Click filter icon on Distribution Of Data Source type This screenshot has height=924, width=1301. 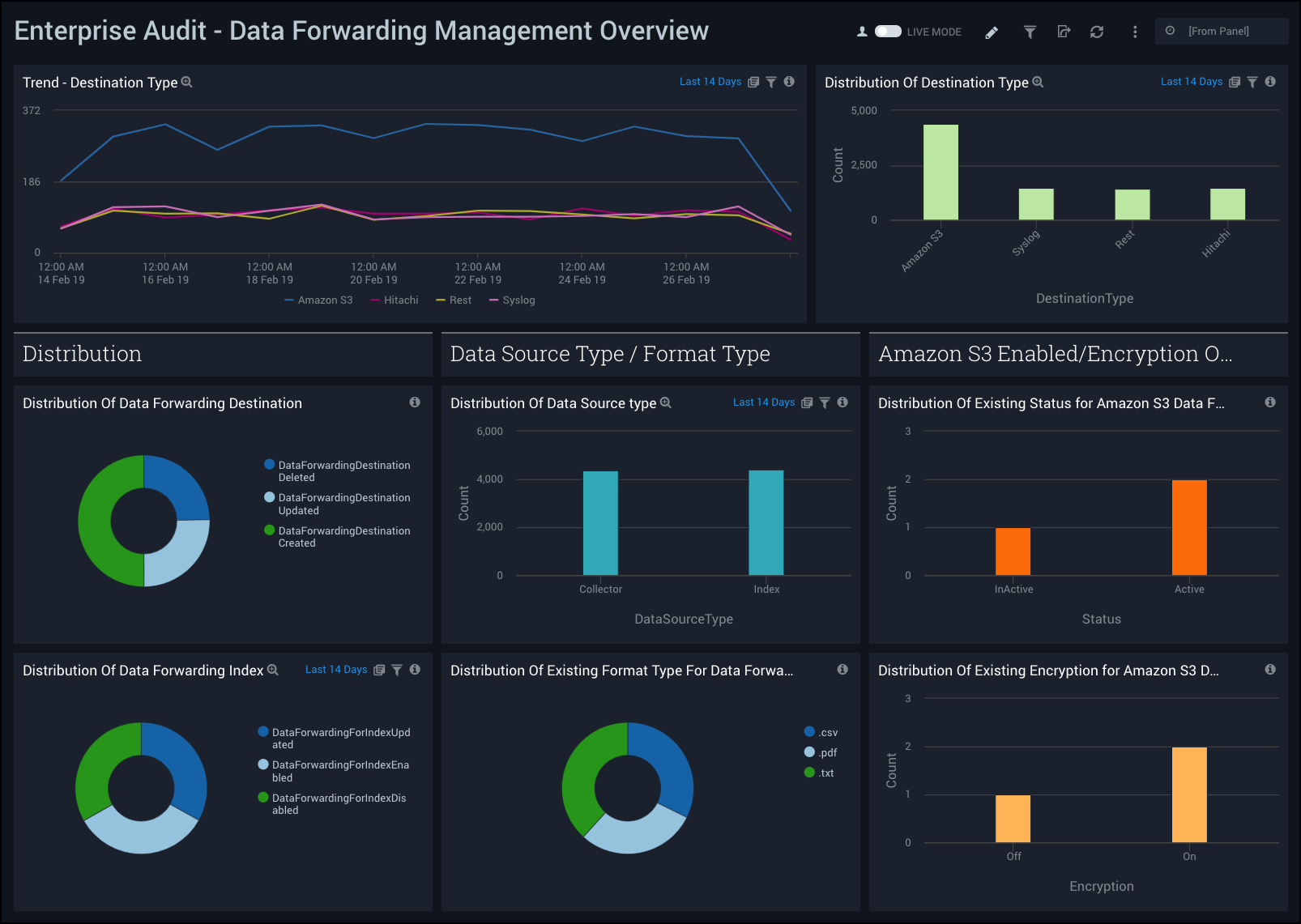[825, 402]
